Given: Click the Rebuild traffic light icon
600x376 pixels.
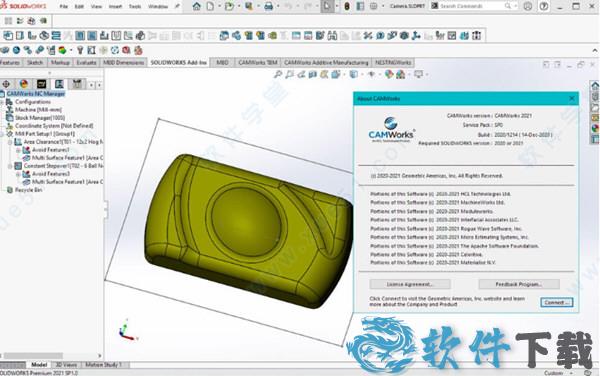Looking at the screenshot, I should [347, 6].
